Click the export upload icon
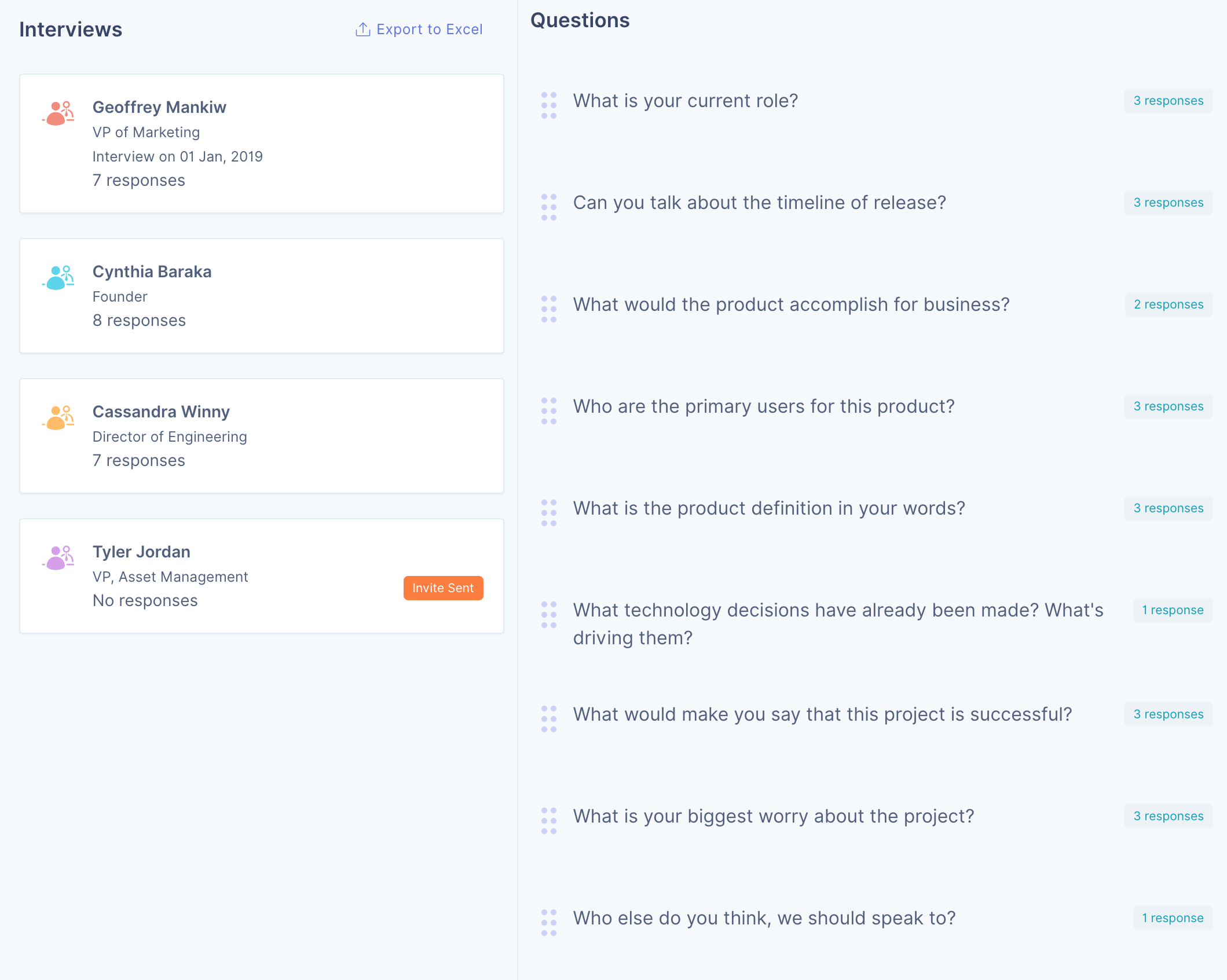 coord(362,30)
